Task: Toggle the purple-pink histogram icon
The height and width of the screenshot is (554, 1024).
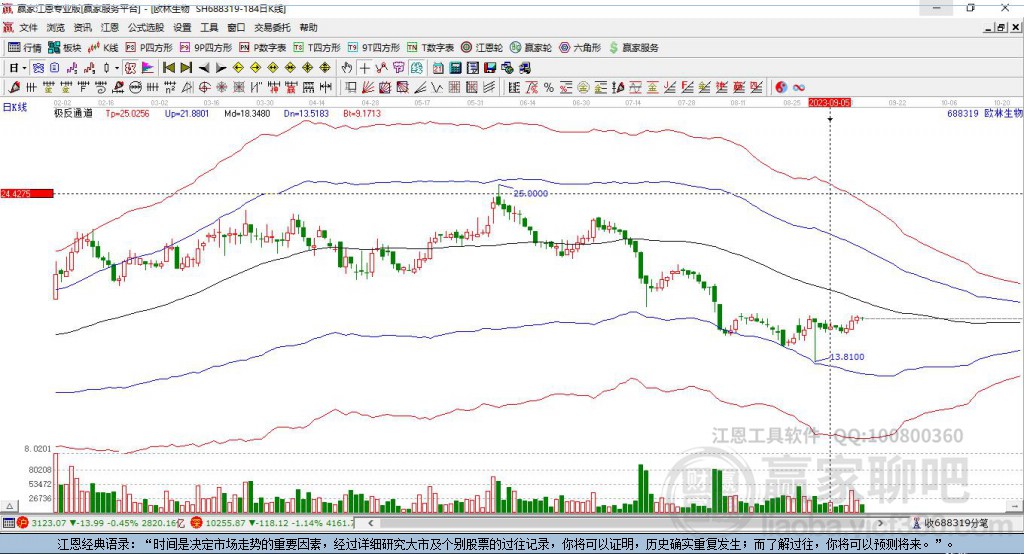Action: 148,68
